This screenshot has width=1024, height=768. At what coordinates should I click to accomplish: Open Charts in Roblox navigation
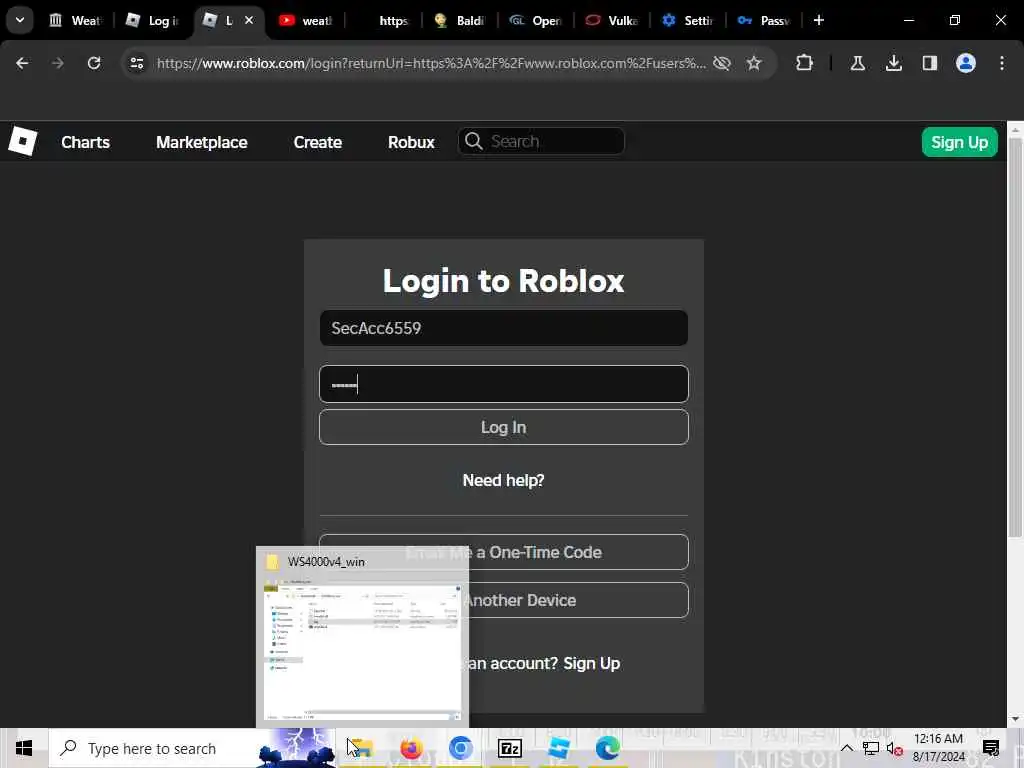(86, 142)
